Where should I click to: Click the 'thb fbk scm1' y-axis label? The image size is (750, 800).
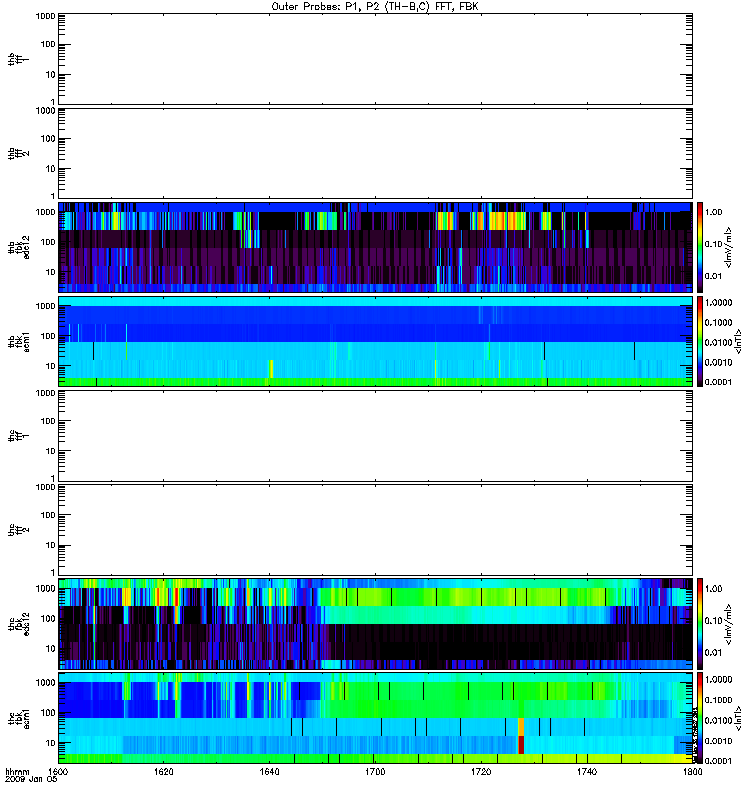click(x=19, y=341)
